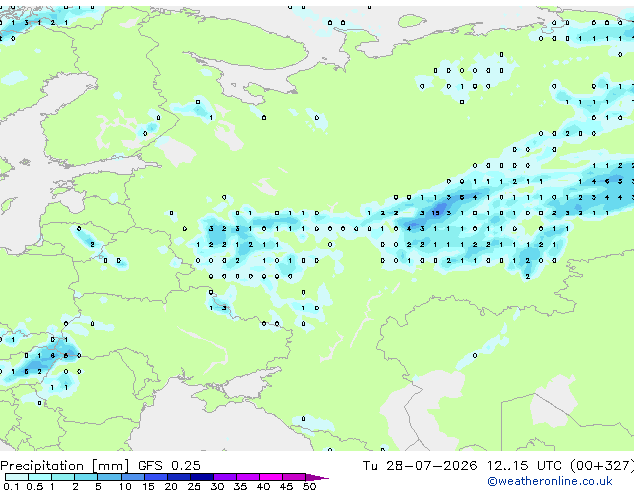This screenshot has height=490, width=634.
Task: Click the 40–45 mm magenta legend box
Action: point(271,477)
